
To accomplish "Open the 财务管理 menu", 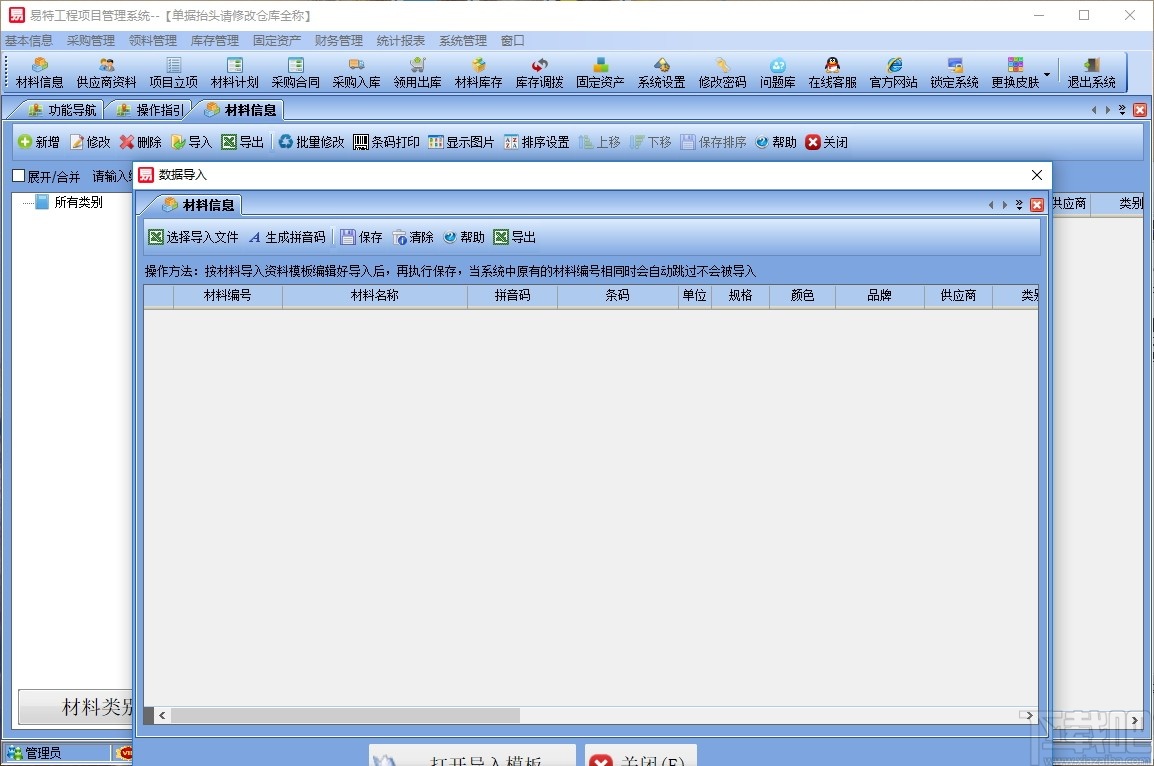I will tap(339, 40).
